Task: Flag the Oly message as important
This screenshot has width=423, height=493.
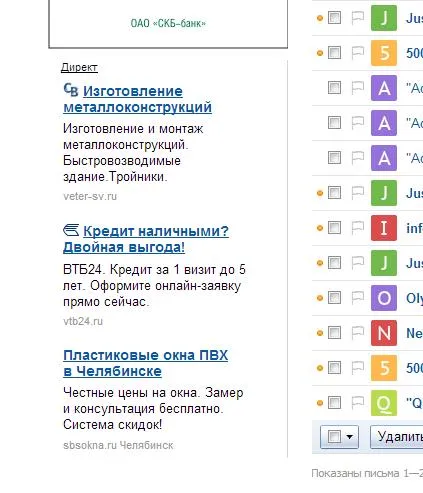Action: (x=357, y=298)
